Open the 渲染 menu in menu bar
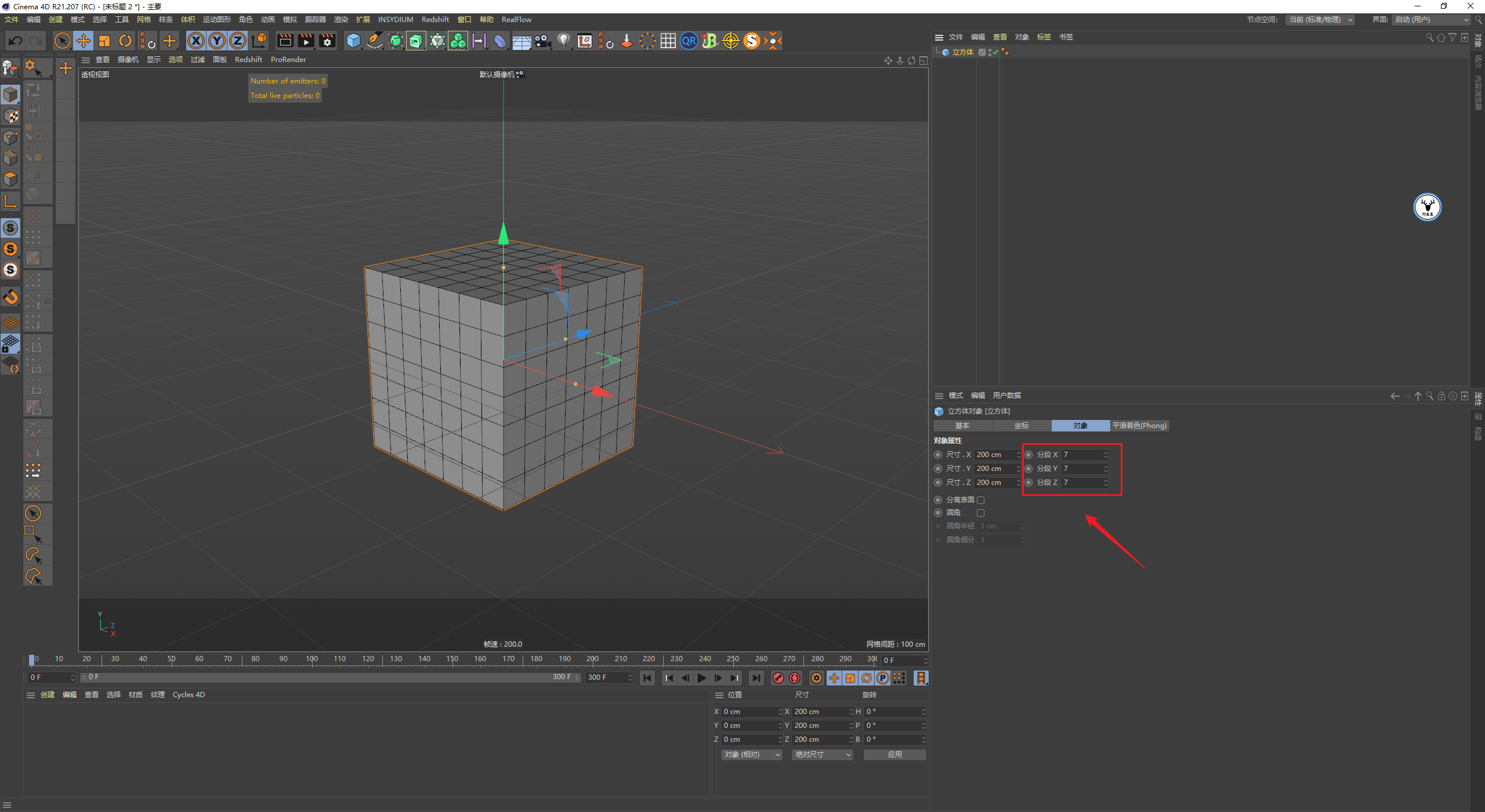Viewport: 1485px width, 812px height. click(x=341, y=20)
